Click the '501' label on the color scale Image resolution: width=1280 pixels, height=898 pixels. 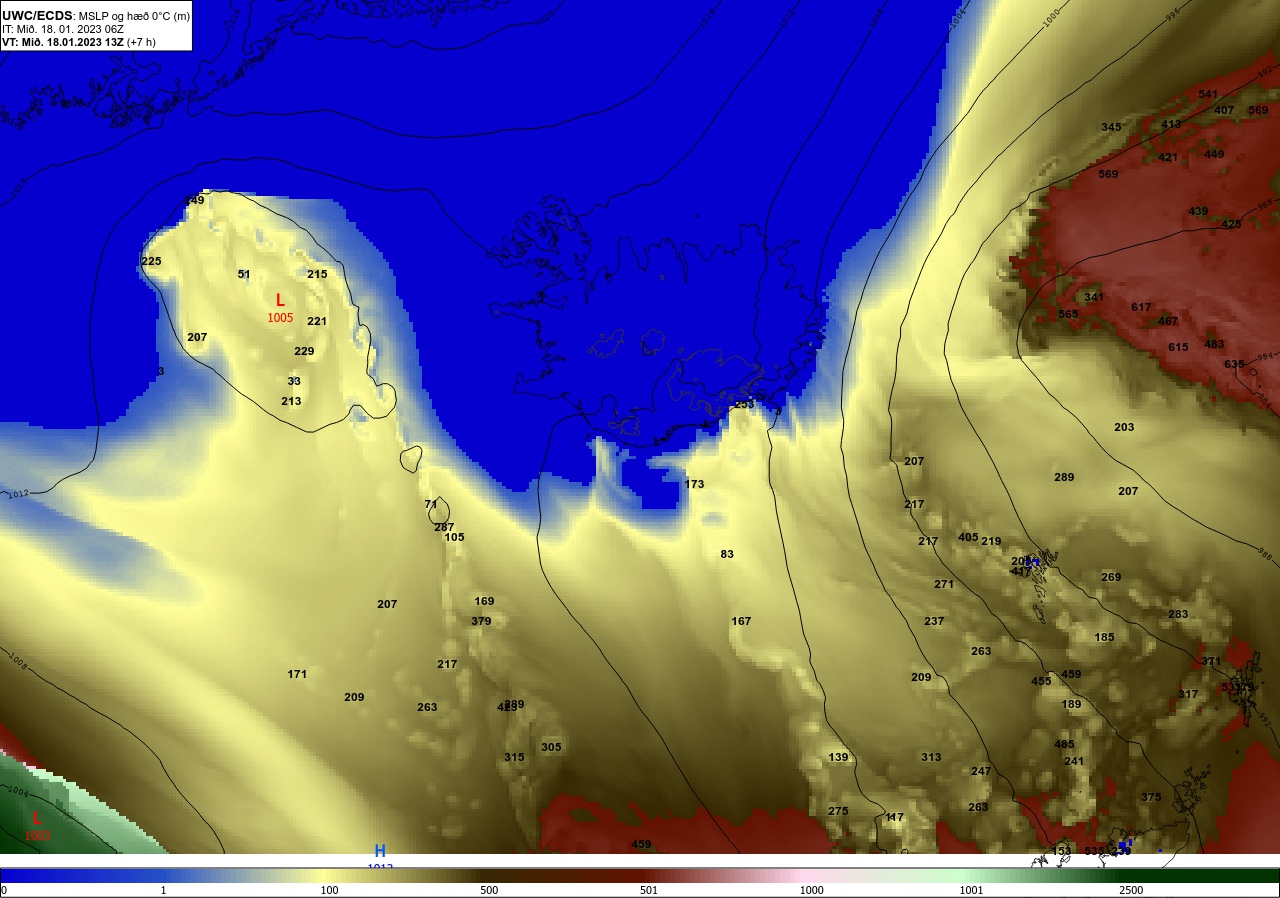tap(650, 890)
